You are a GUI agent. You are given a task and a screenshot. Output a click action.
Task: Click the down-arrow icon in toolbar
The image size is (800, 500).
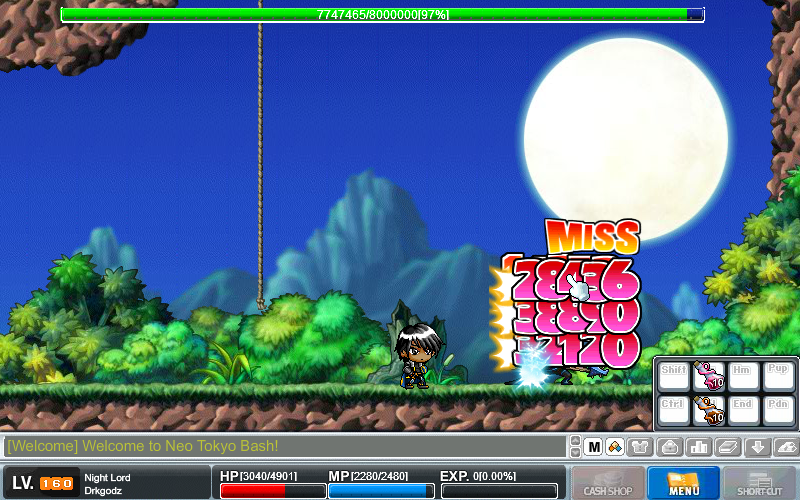coord(757,447)
